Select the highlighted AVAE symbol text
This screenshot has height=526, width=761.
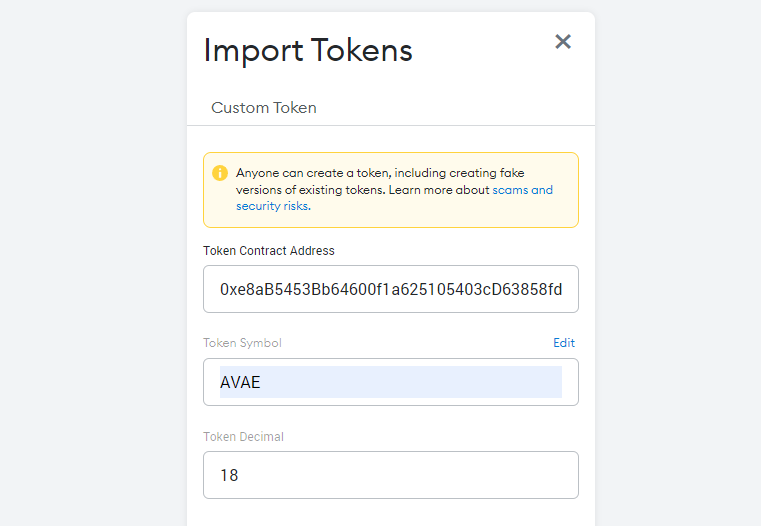(240, 382)
